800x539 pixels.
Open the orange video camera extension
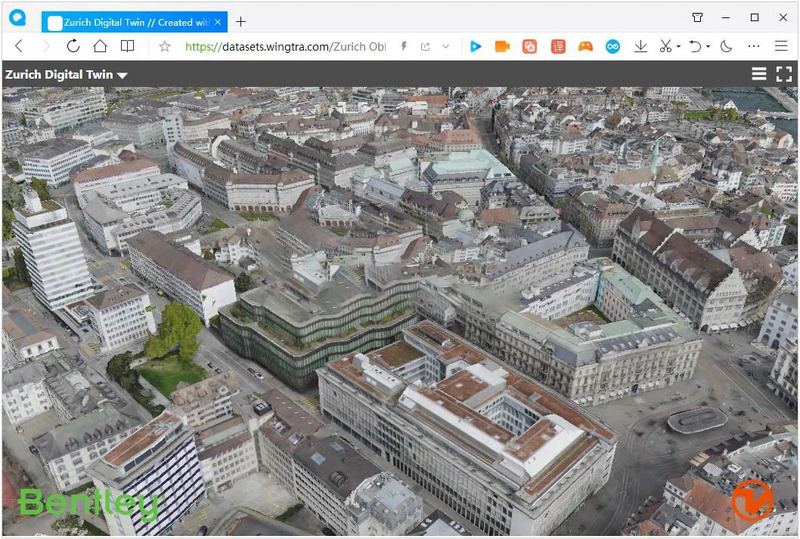[503, 46]
